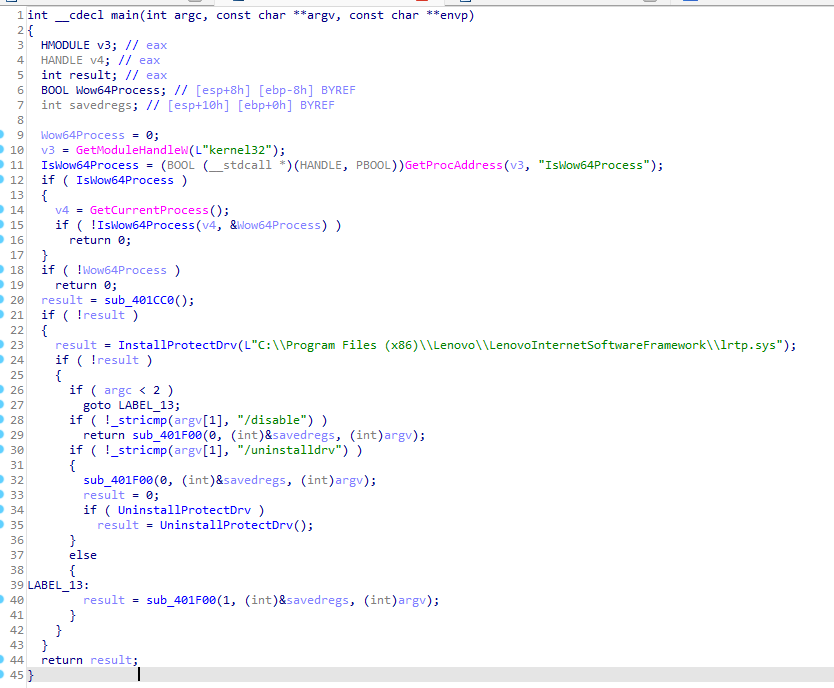The width and height of the screenshot is (834, 688).
Task: Click !Wow64Process condition on line 18
Action: pos(121,270)
